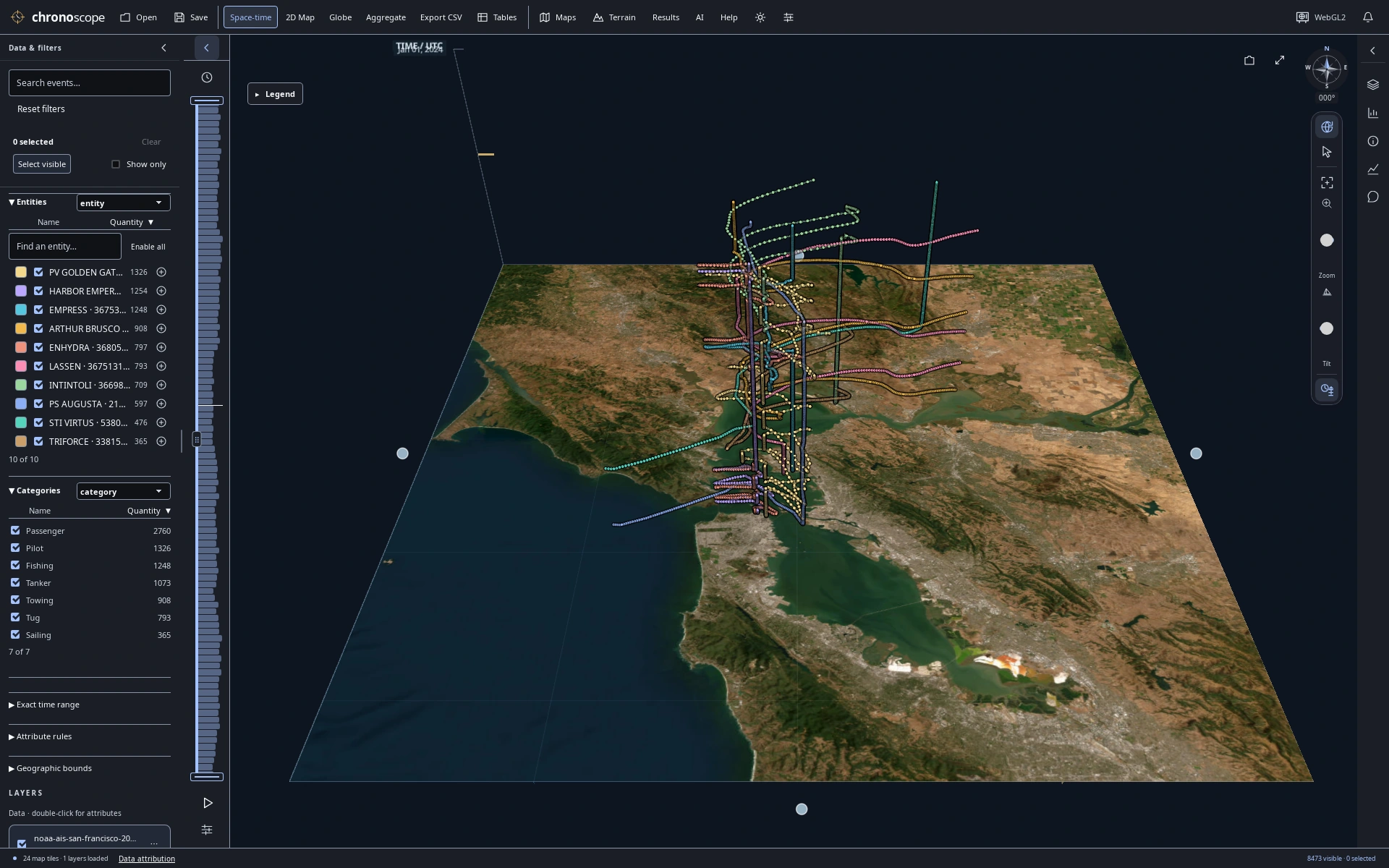
Task: Click the magnifier zoom-in icon
Action: tap(1327, 204)
